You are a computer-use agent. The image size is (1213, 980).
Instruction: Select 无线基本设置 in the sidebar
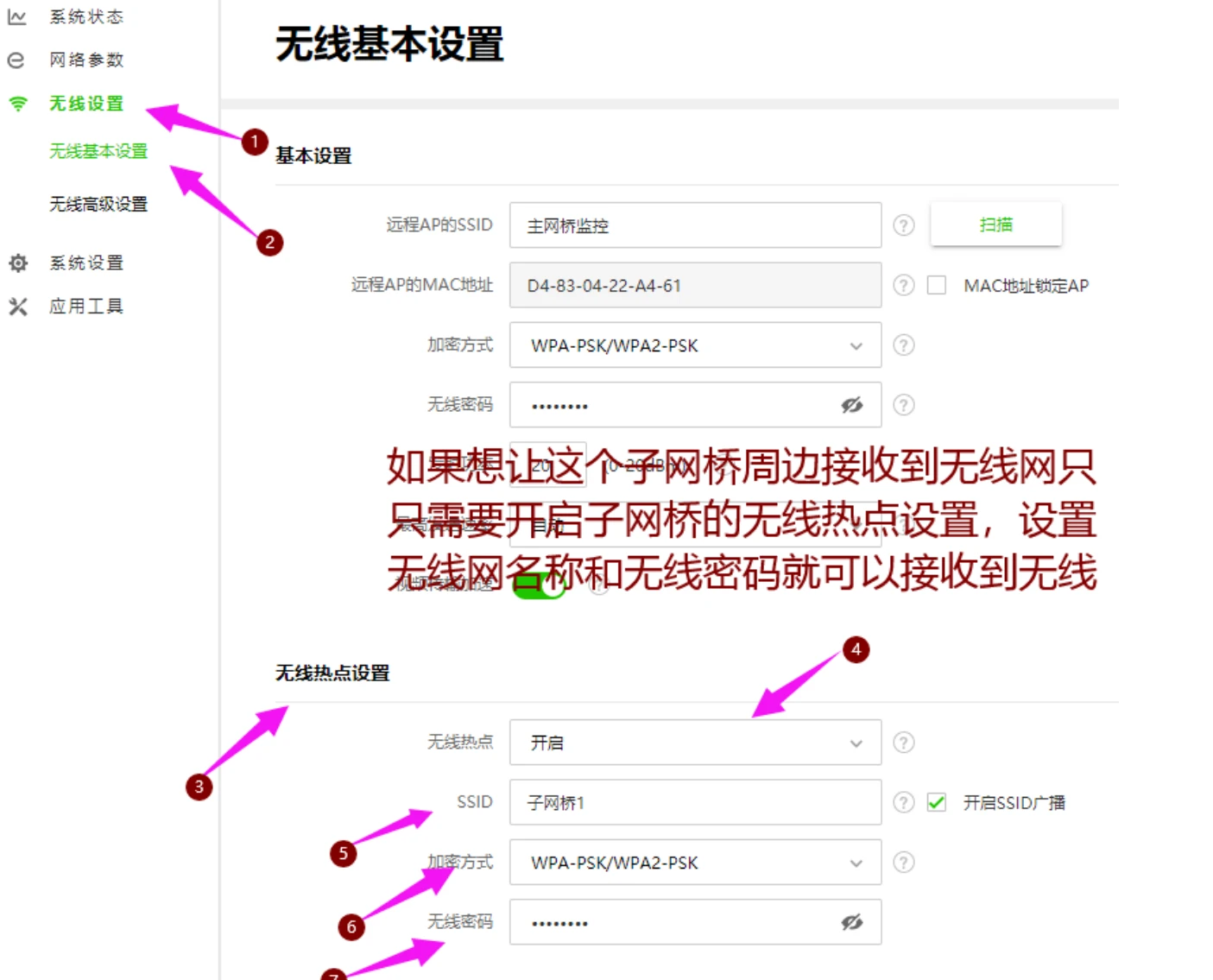tap(98, 151)
